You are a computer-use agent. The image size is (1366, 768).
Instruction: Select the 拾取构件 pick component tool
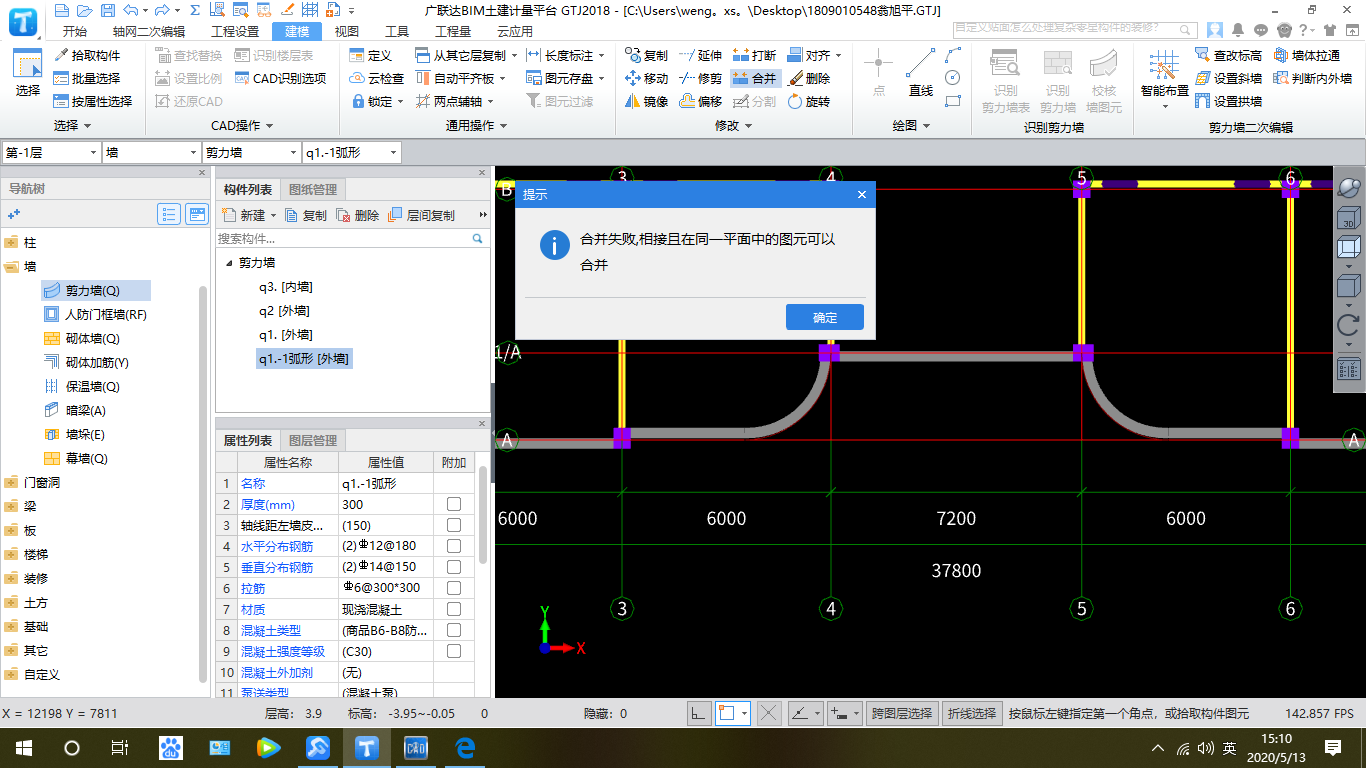[87, 55]
